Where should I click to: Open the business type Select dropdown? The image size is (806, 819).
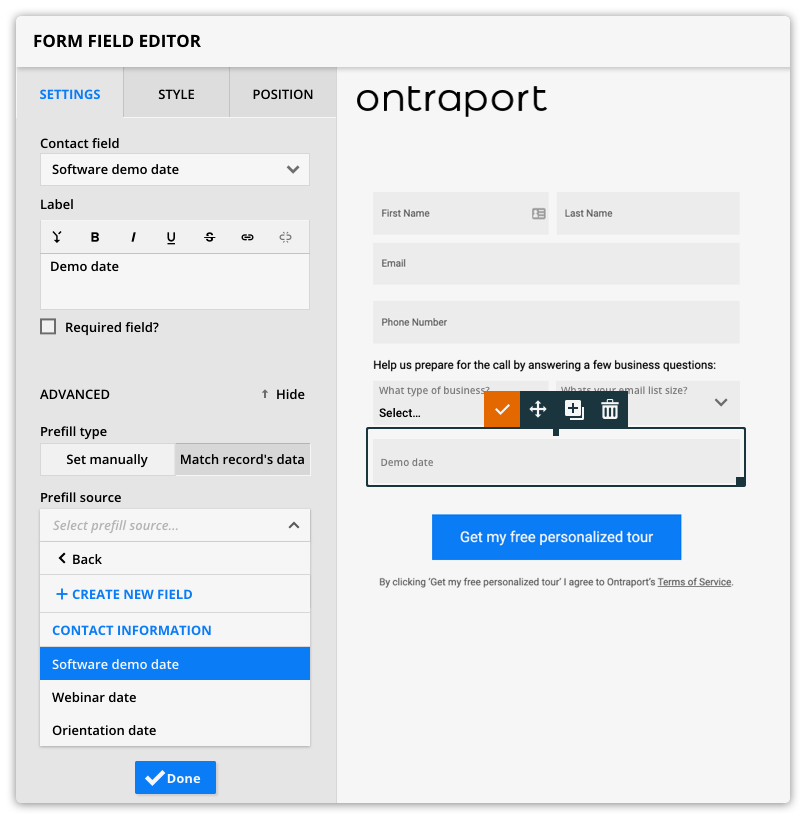pos(428,403)
